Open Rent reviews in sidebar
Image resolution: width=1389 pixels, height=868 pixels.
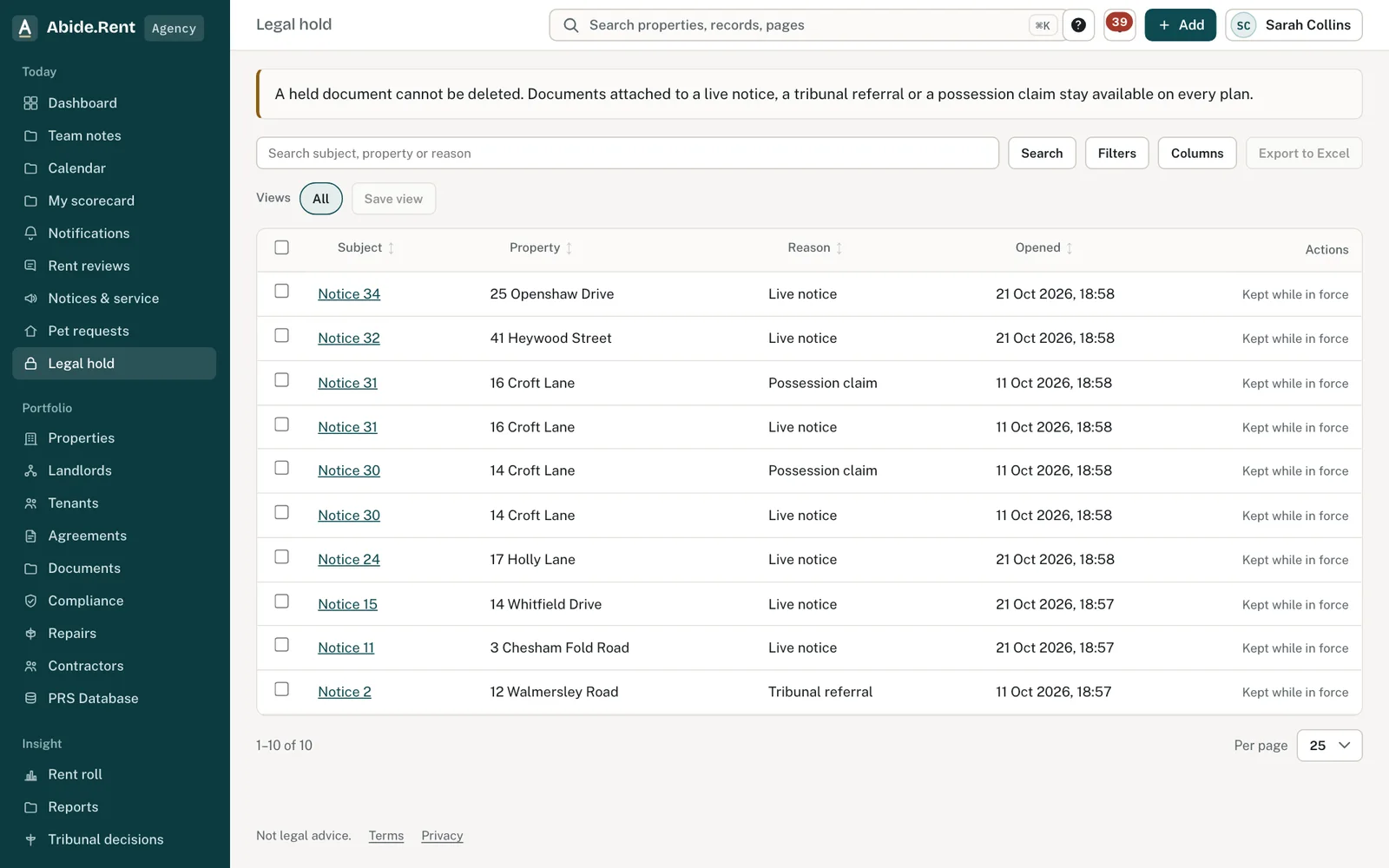114,266
